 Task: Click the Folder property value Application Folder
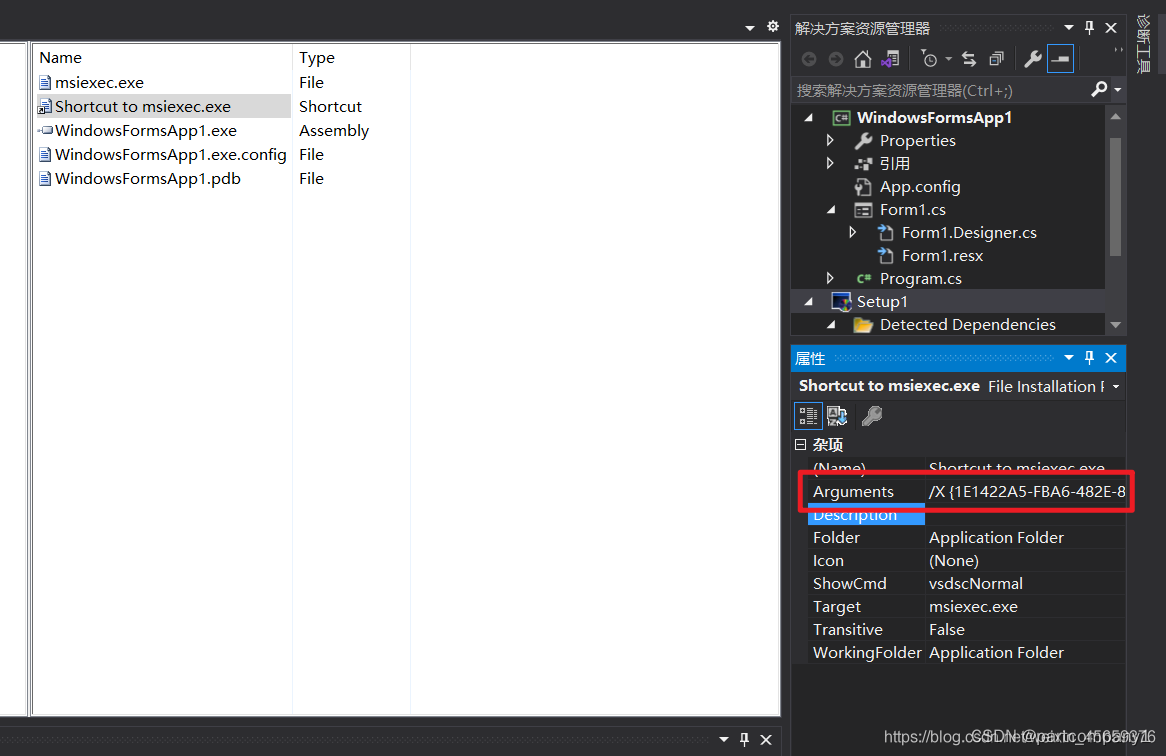996,537
